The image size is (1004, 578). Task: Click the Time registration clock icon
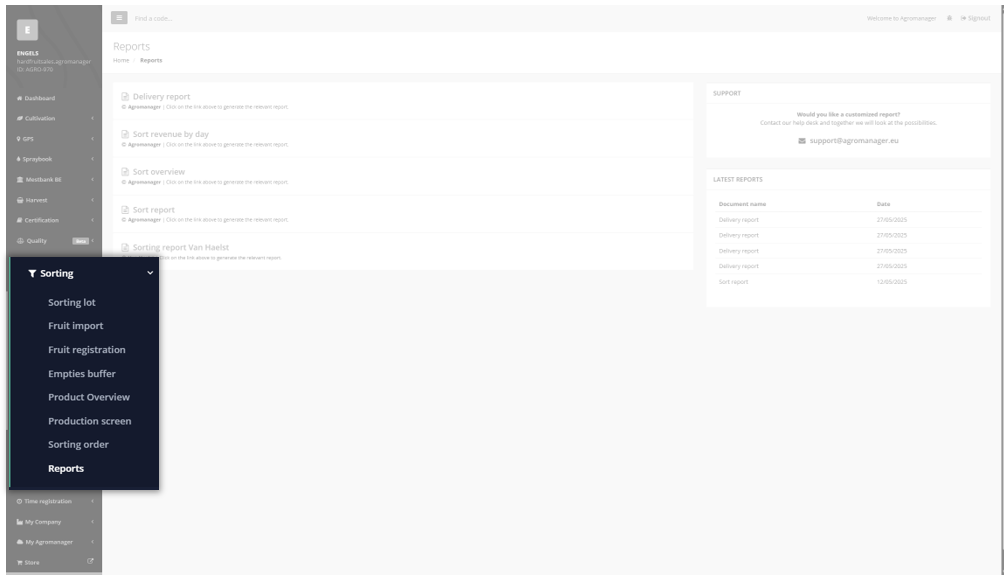click(19, 501)
